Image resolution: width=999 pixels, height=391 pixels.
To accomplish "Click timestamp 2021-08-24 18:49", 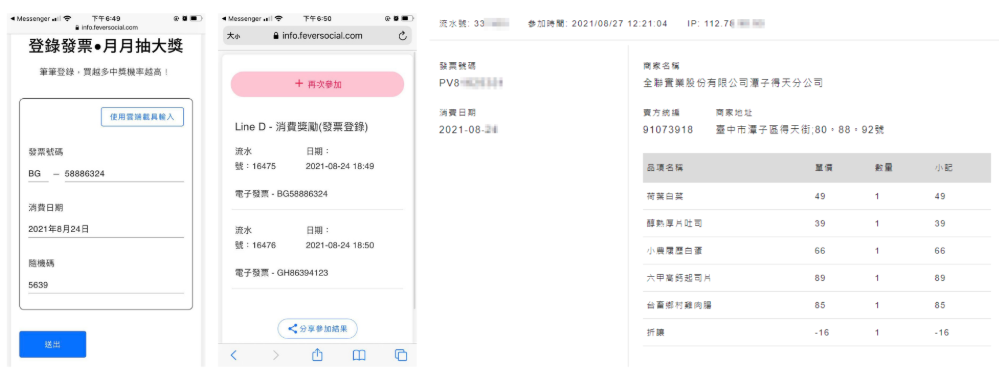I will (340, 166).
